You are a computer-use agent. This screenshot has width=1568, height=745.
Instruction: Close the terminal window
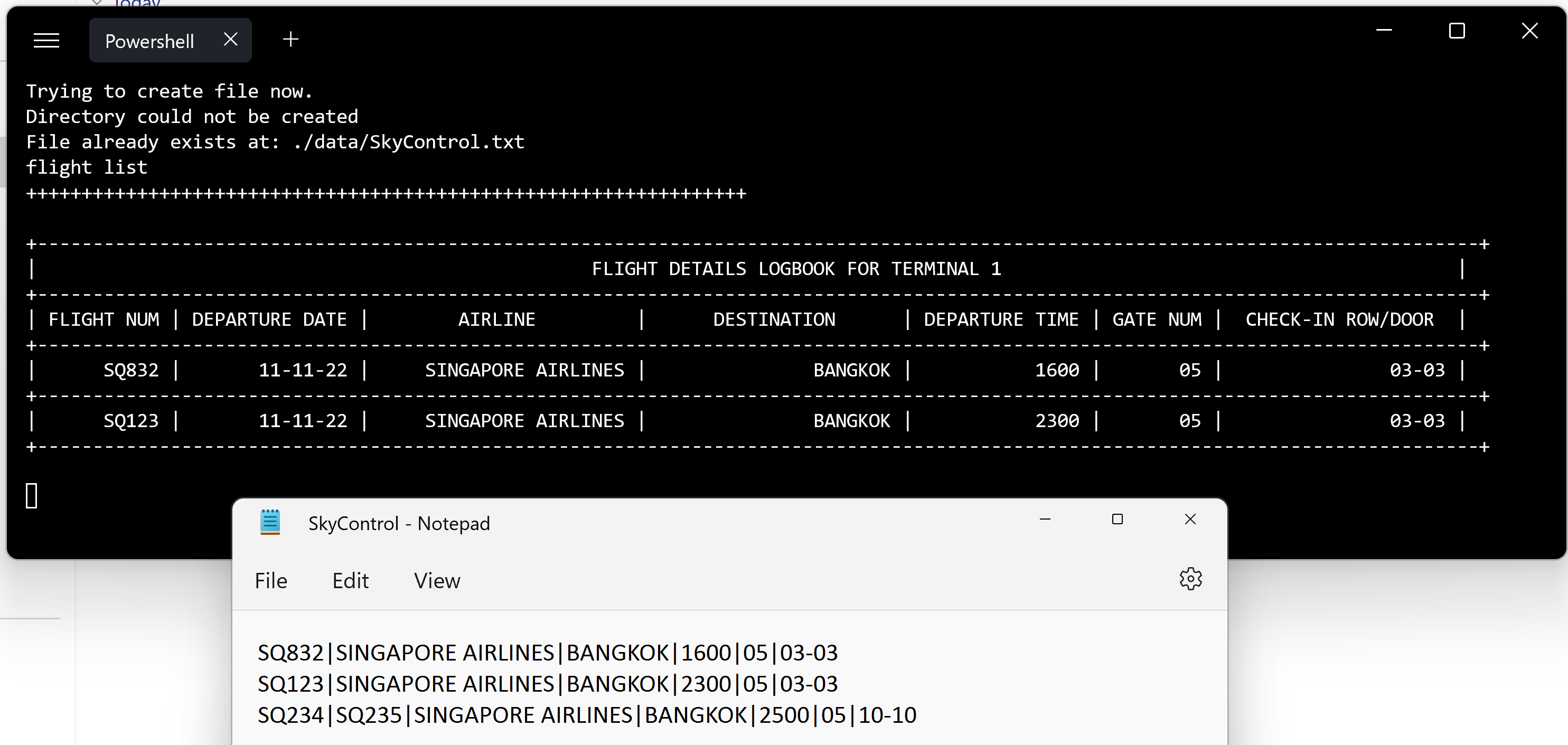(x=1529, y=31)
